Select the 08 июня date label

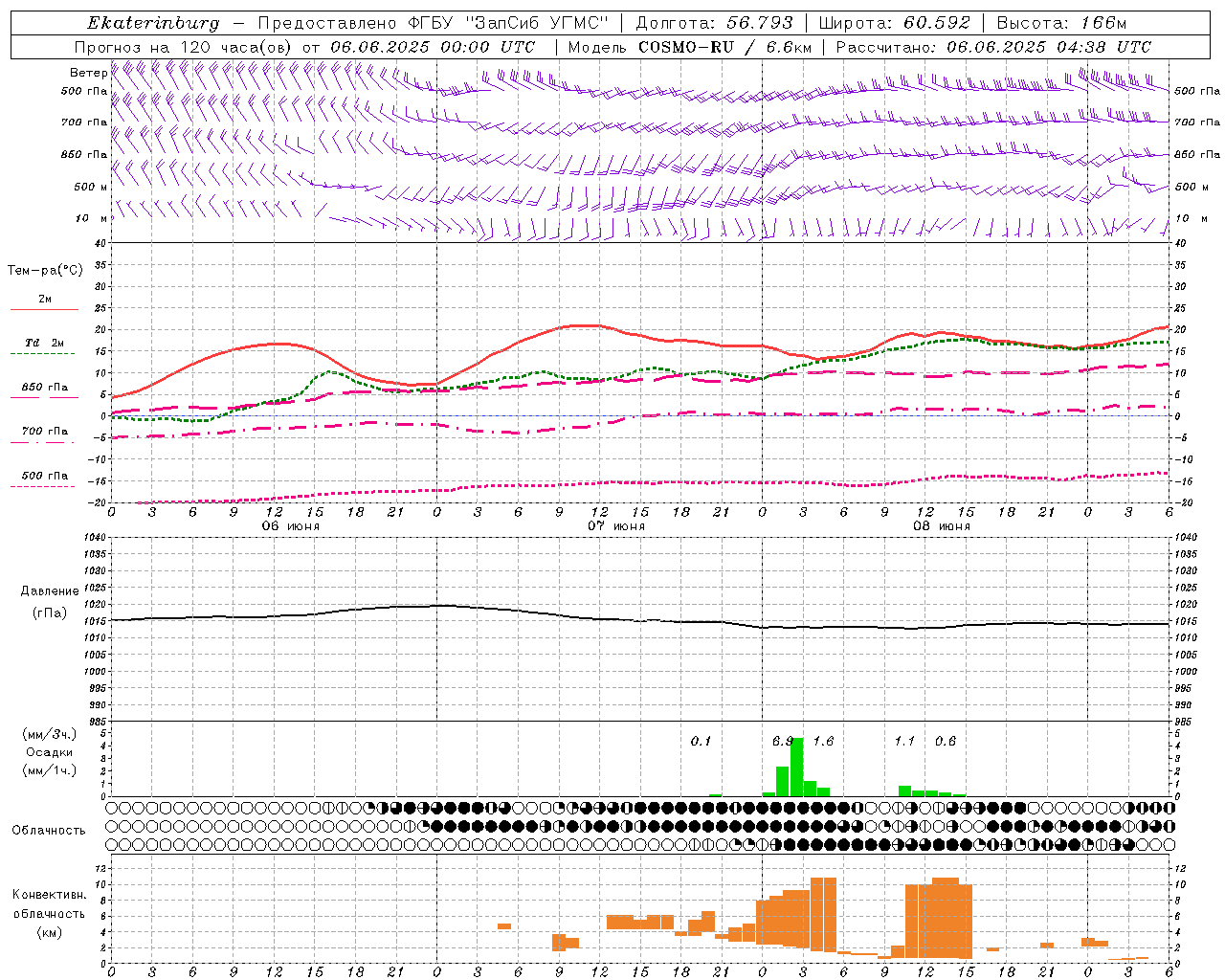click(x=942, y=526)
